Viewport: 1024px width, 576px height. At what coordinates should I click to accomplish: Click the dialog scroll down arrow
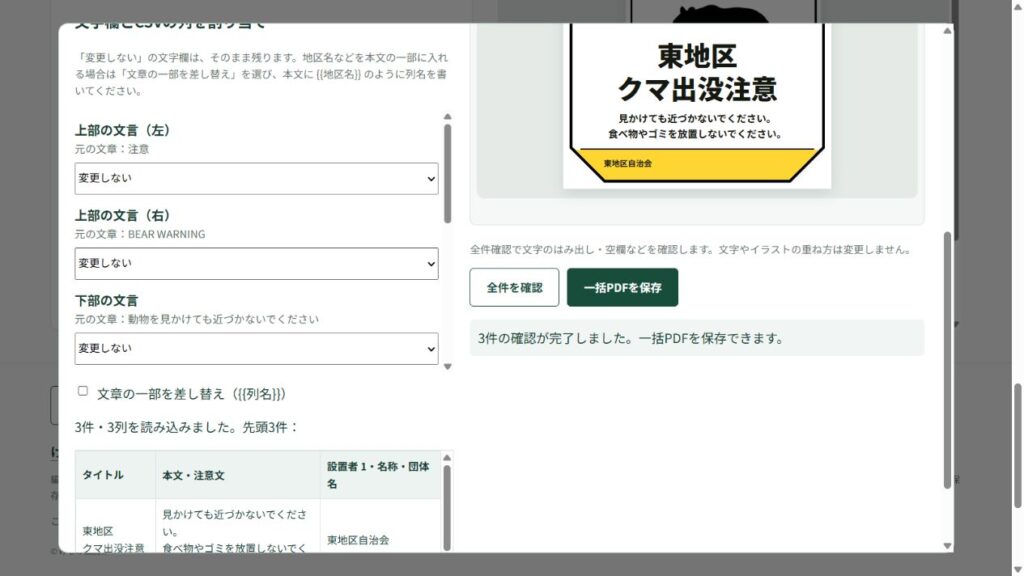[947, 546]
